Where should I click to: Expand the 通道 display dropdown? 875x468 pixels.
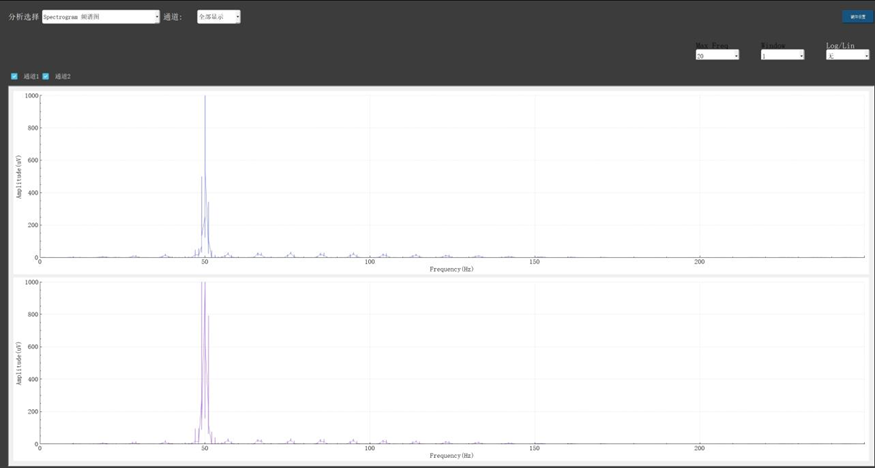[x=218, y=17]
